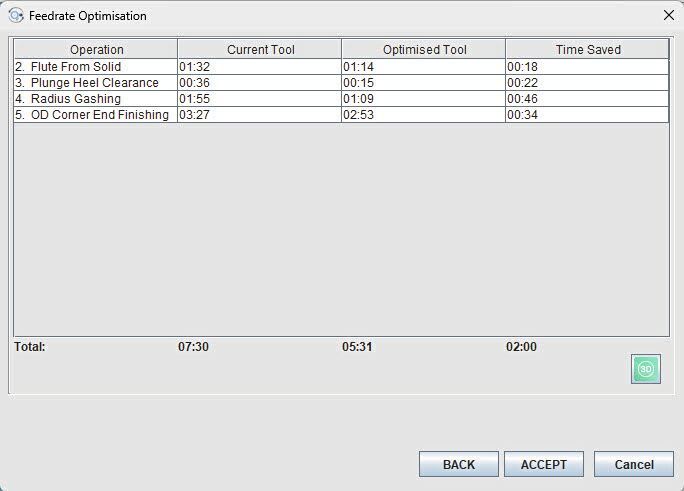Click the BACK button
The height and width of the screenshot is (491, 684).
pyautogui.click(x=458, y=464)
